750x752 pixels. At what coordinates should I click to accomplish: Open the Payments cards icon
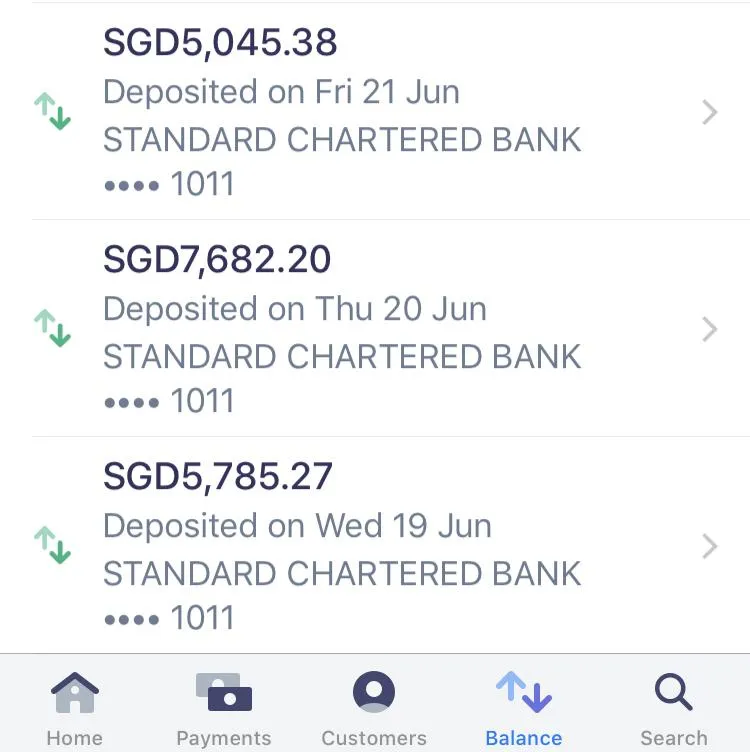224,692
